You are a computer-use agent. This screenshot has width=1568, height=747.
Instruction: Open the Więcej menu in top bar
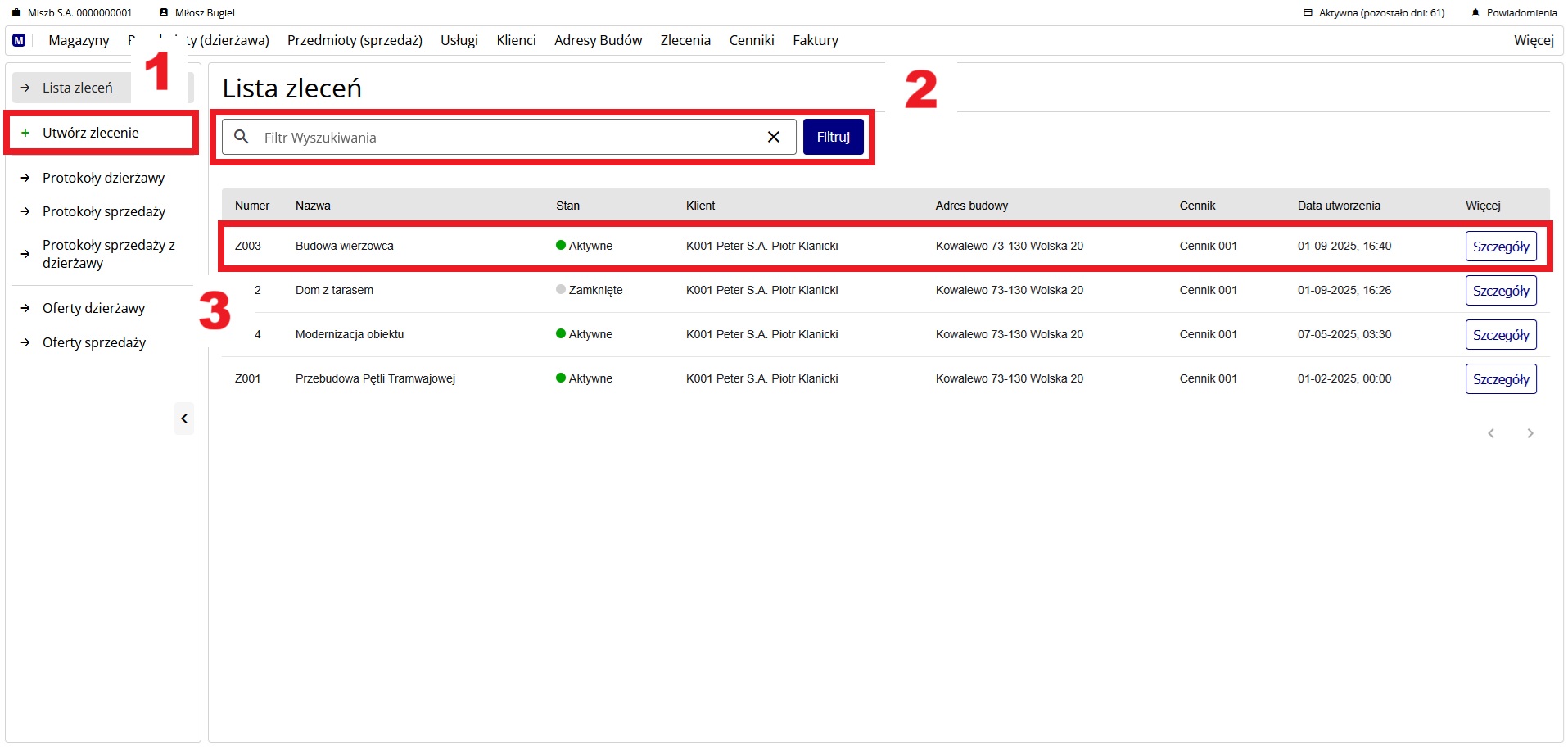pyautogui.click(x=1533, y=40)
